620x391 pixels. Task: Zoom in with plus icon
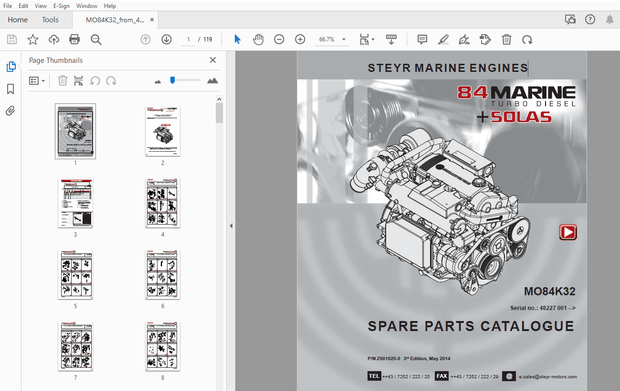300,40
